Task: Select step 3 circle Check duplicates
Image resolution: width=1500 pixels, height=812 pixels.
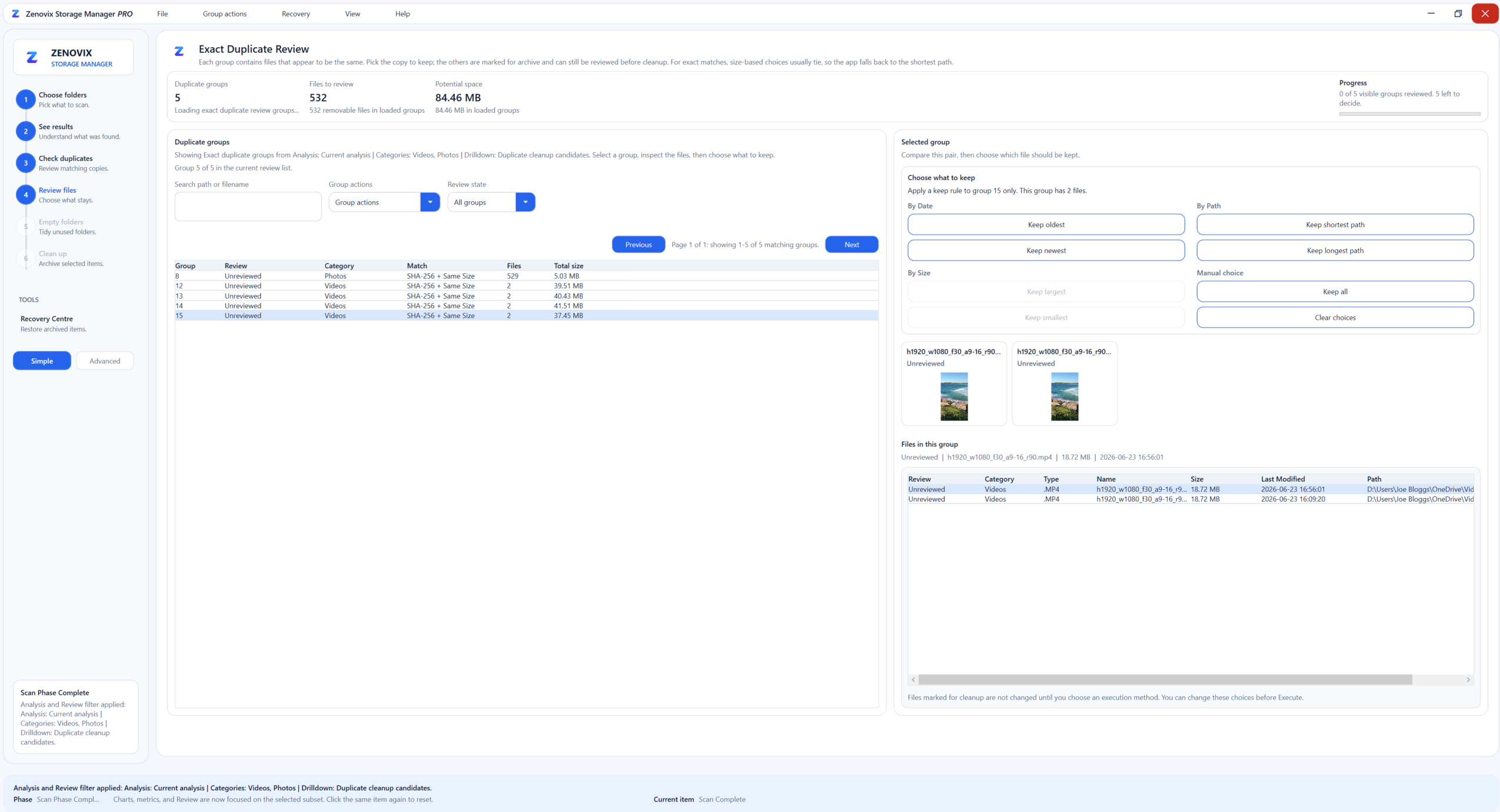Action: coord(25,163)
